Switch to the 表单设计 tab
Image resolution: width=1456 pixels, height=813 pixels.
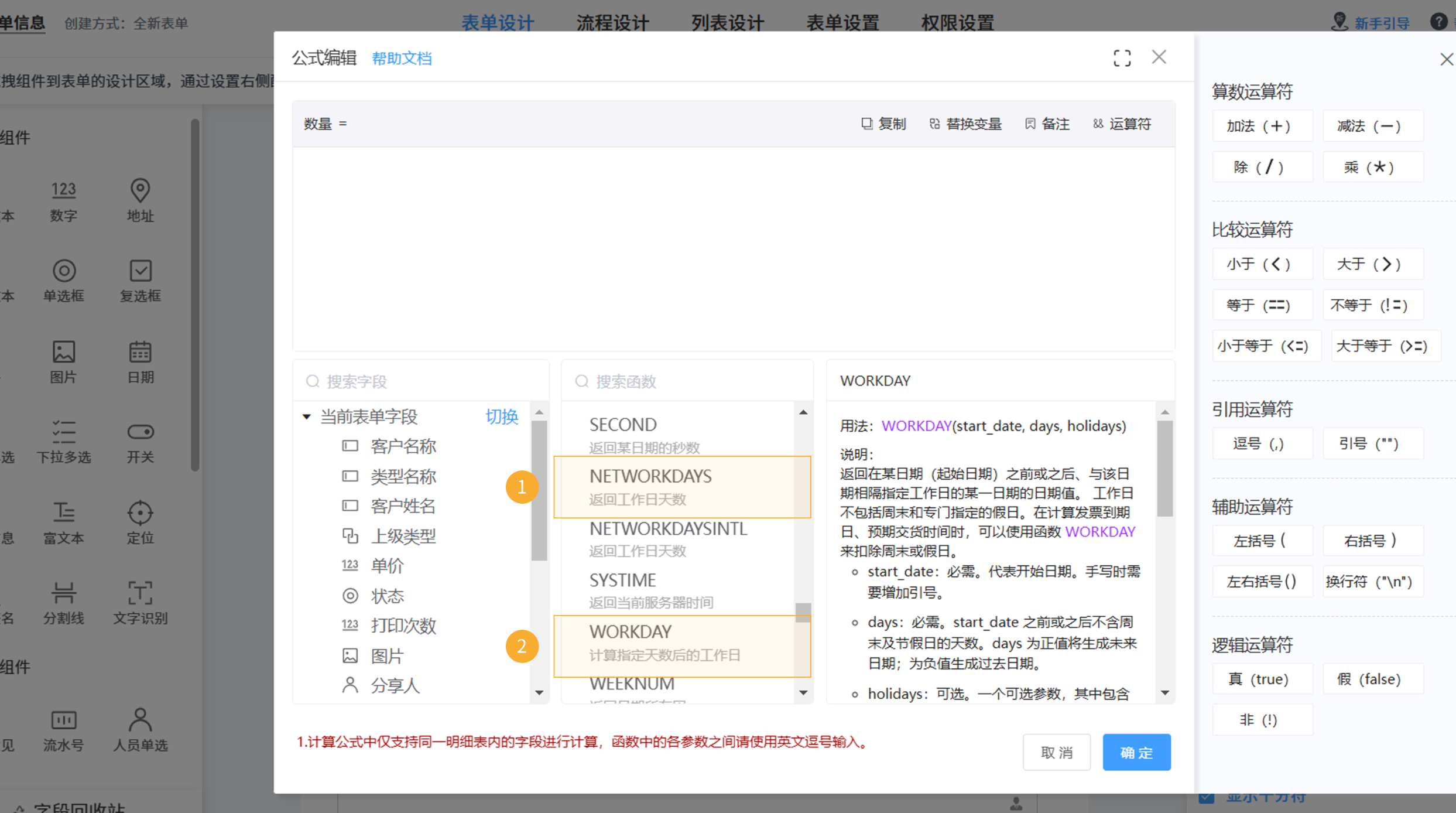[x=498, y=23]
